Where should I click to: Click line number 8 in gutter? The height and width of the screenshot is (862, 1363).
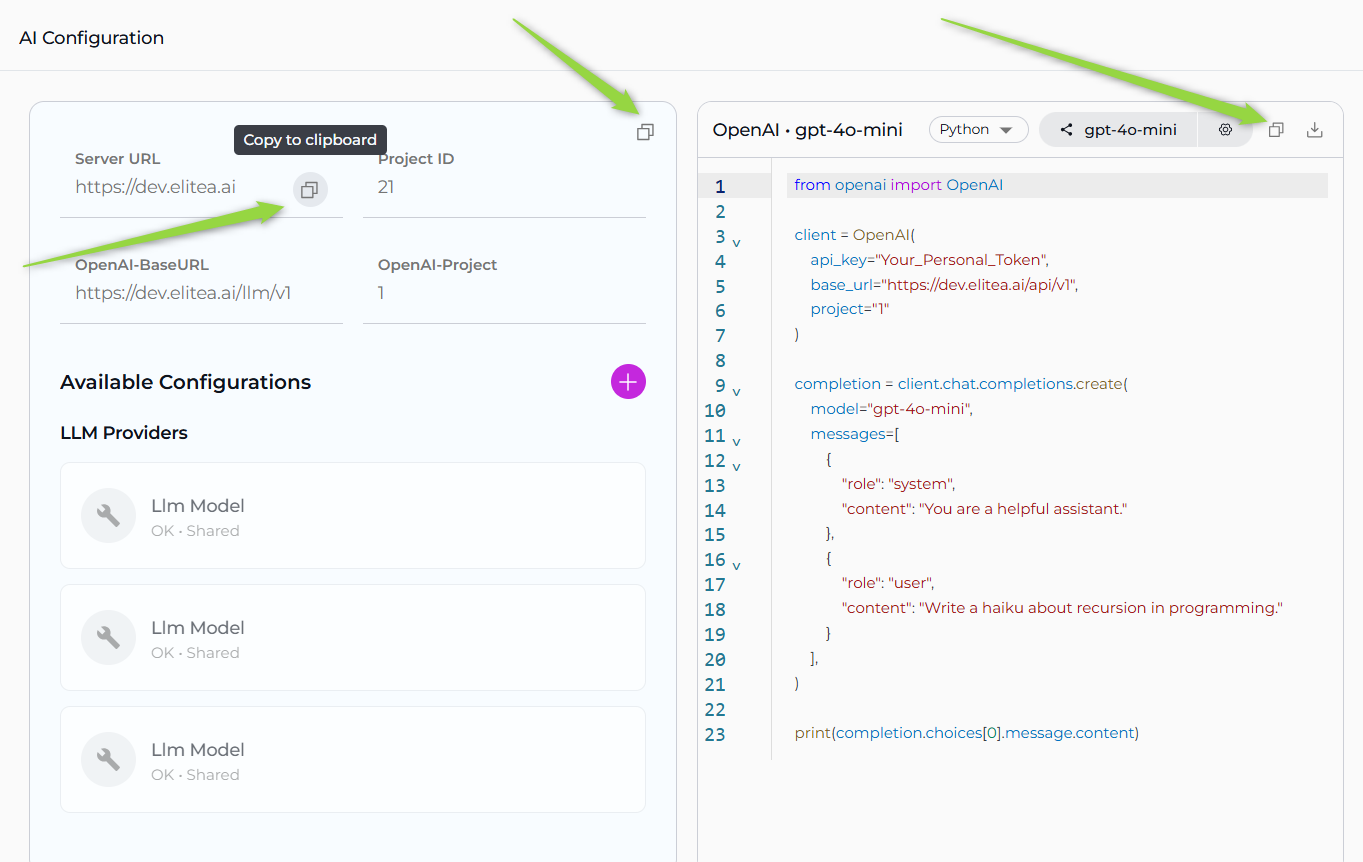pyautogui.click(x=720, y=360)
